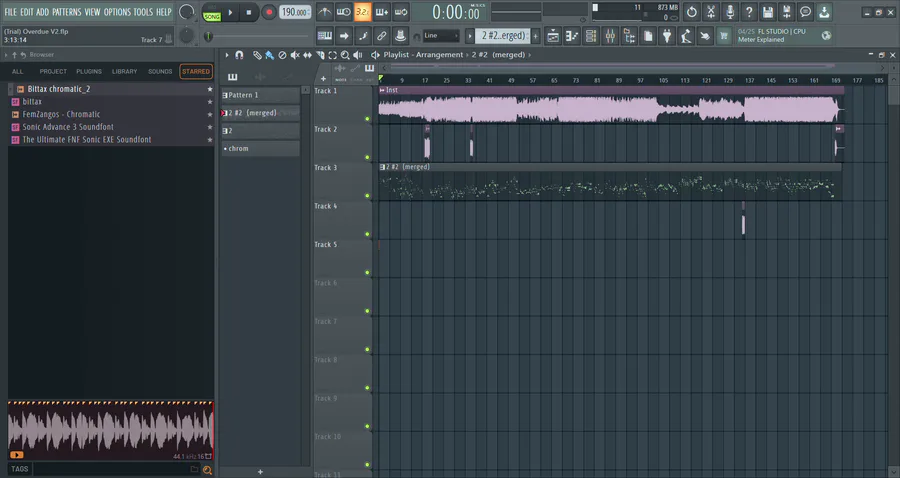Open the TOOLS menu
900x478 pixels.
tap(143, 12)
